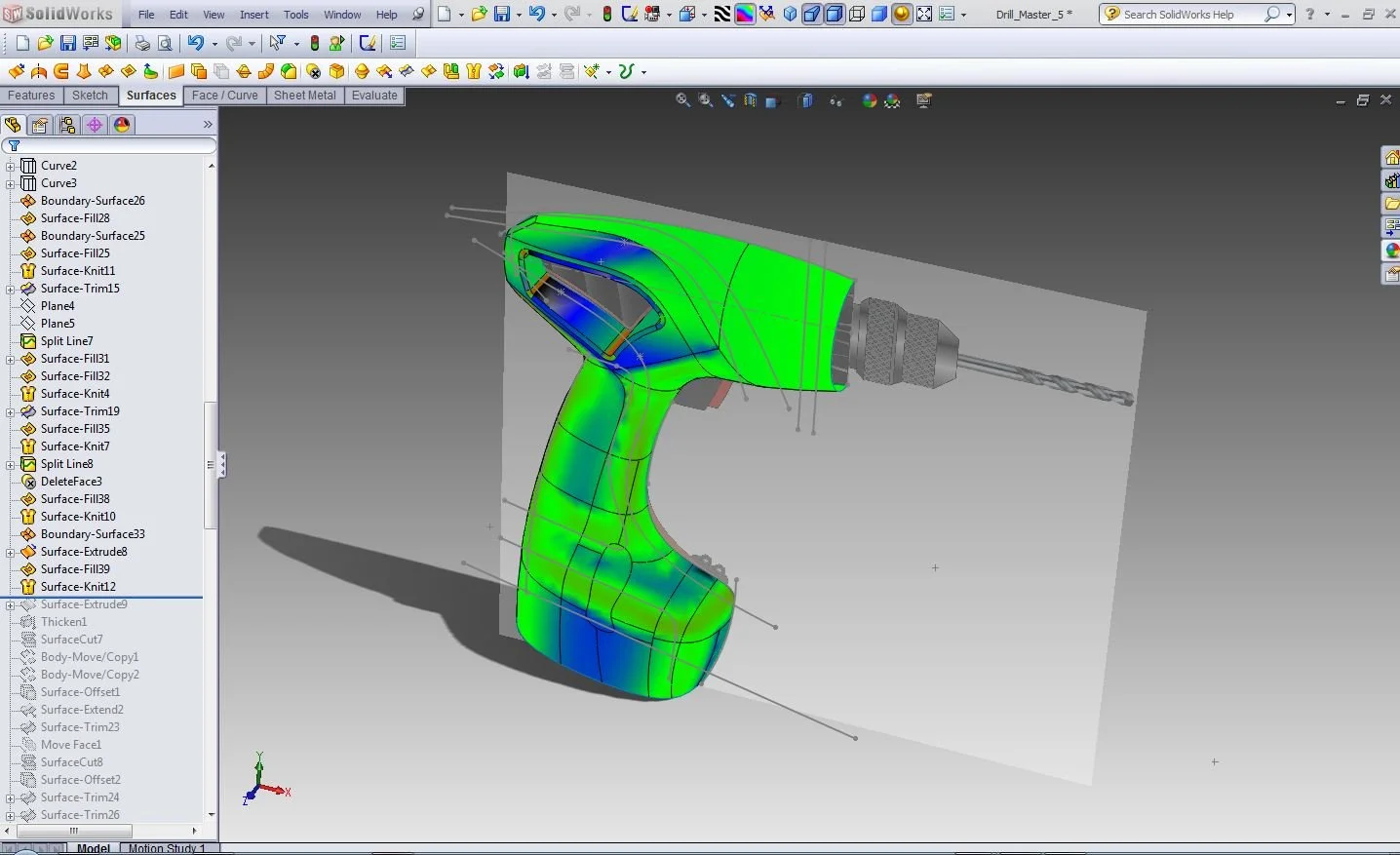
Task: Pin the menu bar
Action: (x=419, y=15)
